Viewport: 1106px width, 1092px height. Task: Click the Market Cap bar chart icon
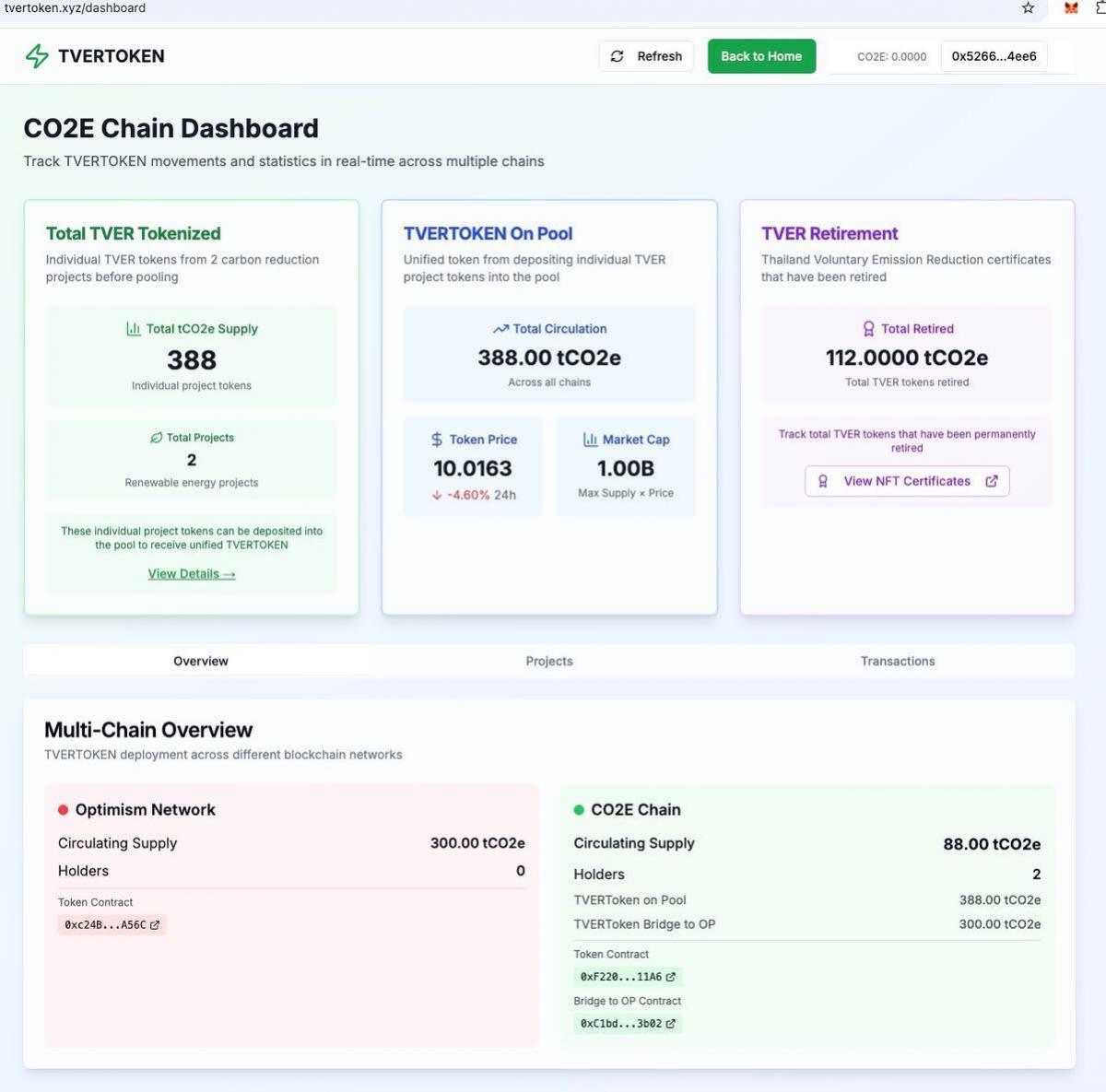(x=590, y=440)
